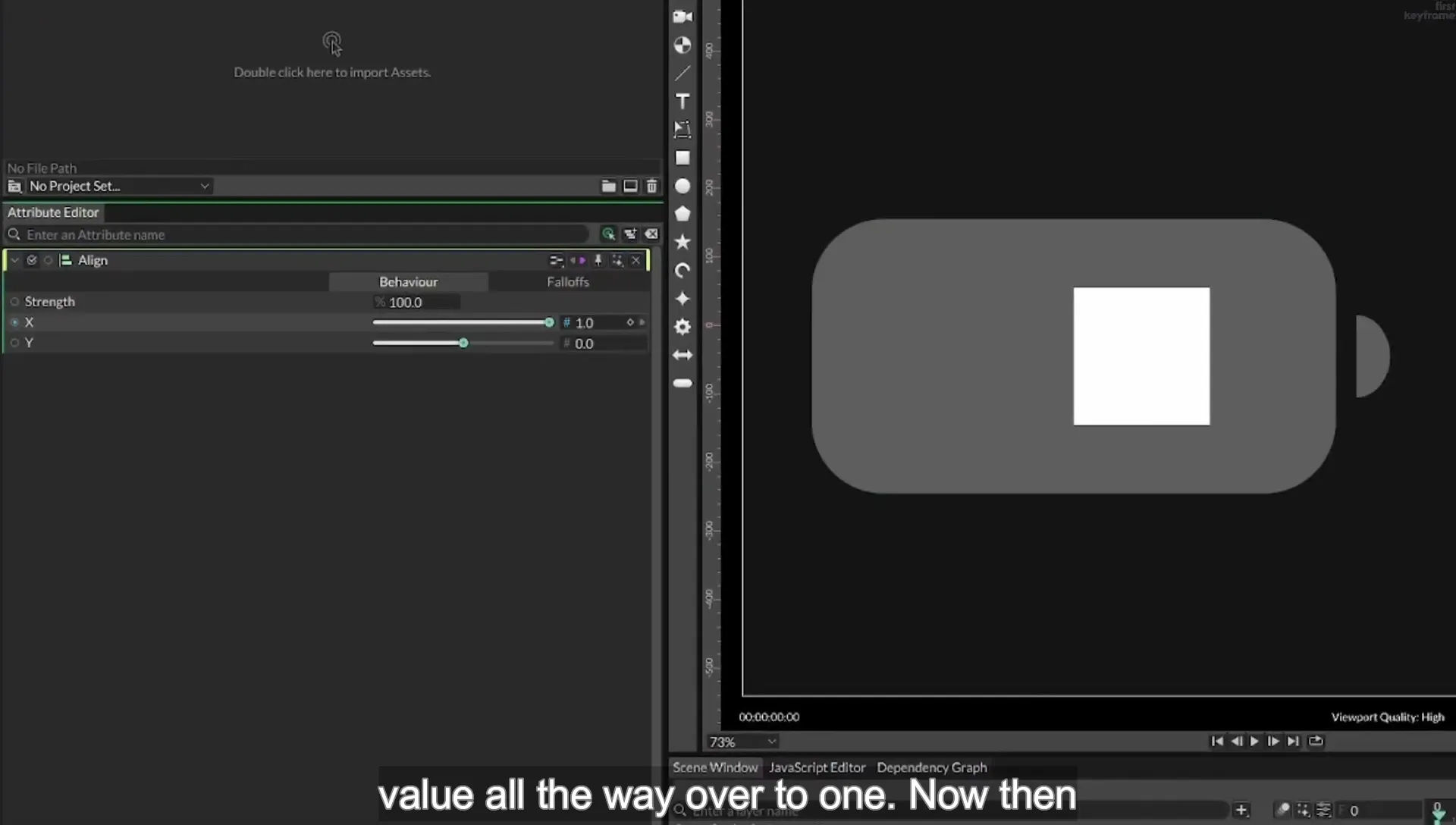Select the double-arrow shape tool
Screen dimensions: 1456x825
(x=682, y=355)
